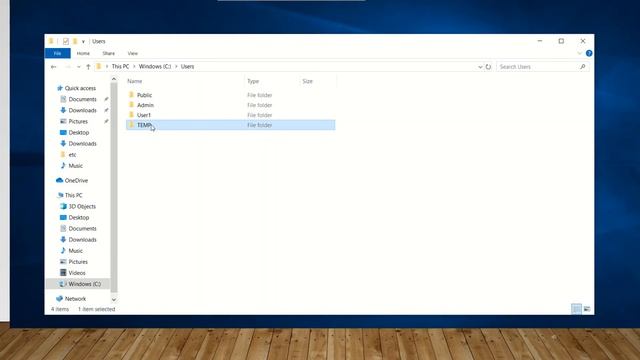Switch to Details view layout icon
The width and height of the screenshot is (640, 360).
click(x=576, y=309)
